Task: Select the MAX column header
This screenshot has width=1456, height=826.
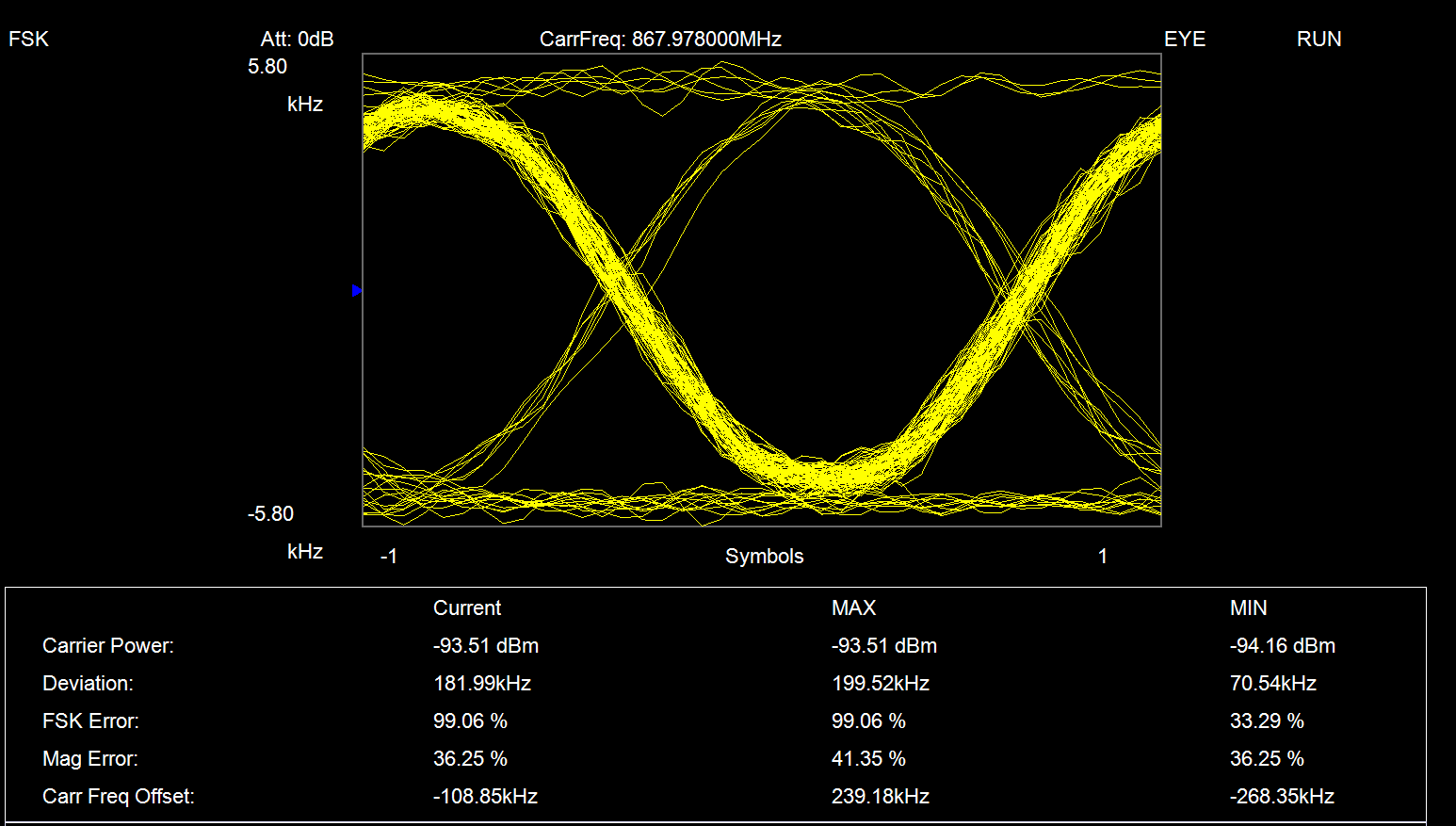Action: point(853,608)
